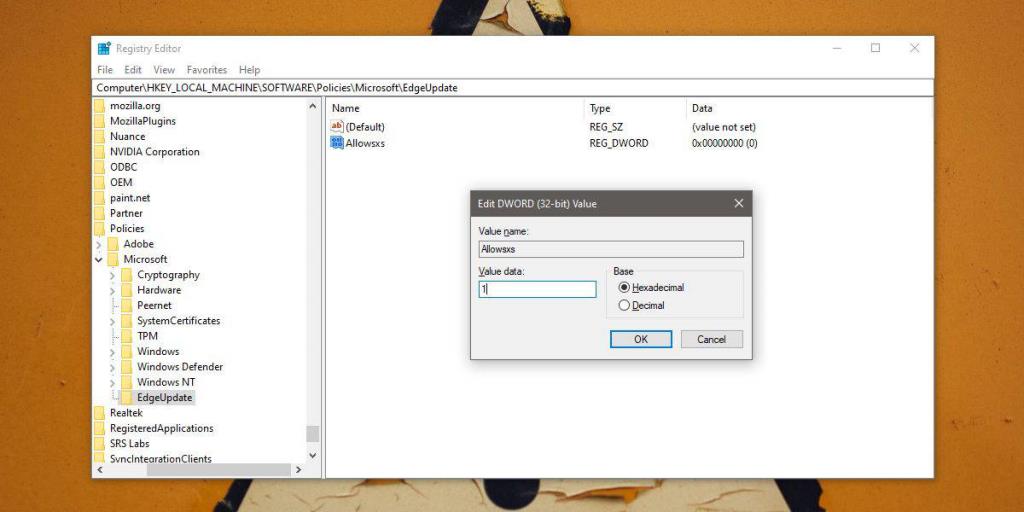Click the Registry Editor app icon in the title bar
The width and height of the screenshot is (1024, 512).
pos(104,48)
